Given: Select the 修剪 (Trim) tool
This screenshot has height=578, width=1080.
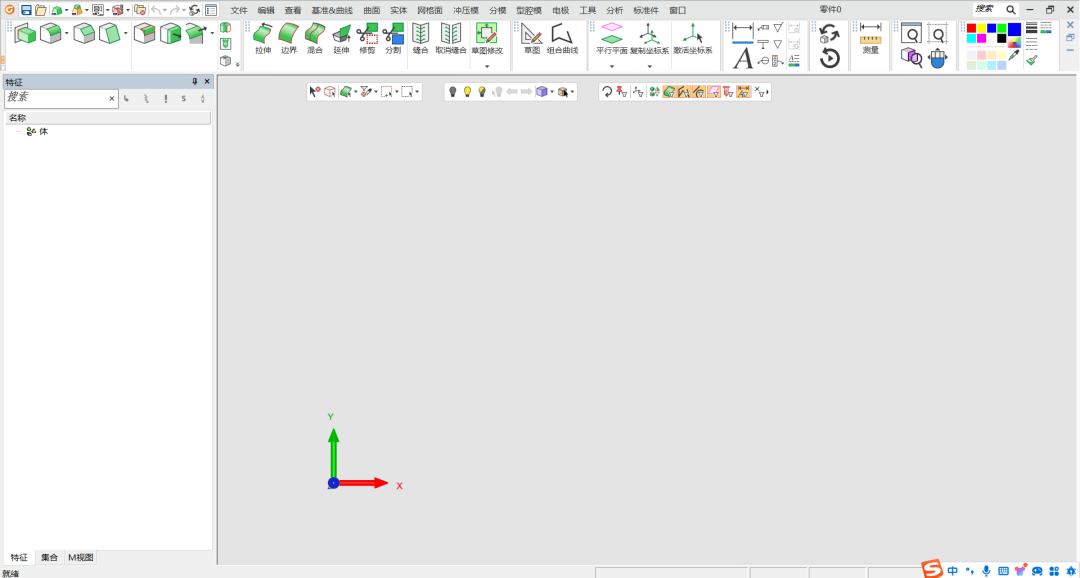Looking at the screenshot, I should point(367,38).
